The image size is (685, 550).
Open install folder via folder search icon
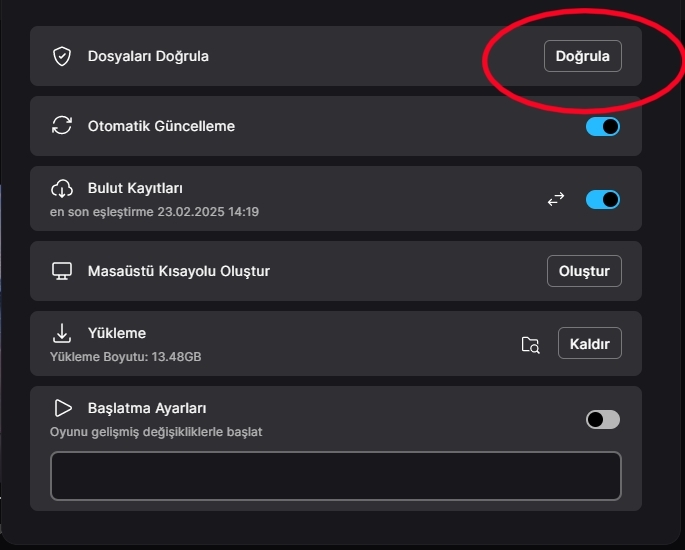[531, 344]
